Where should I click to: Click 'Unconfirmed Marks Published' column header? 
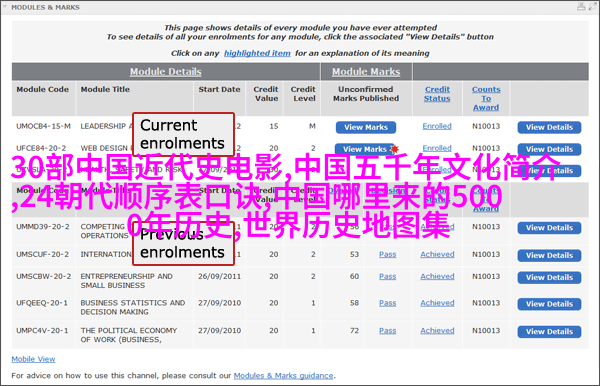366,94
